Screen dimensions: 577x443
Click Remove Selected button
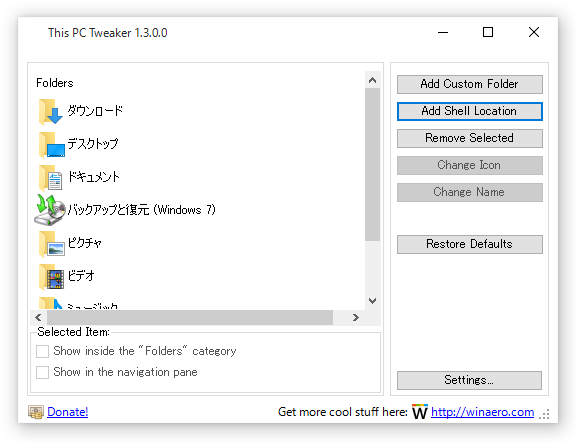click(x=470, y=138)
